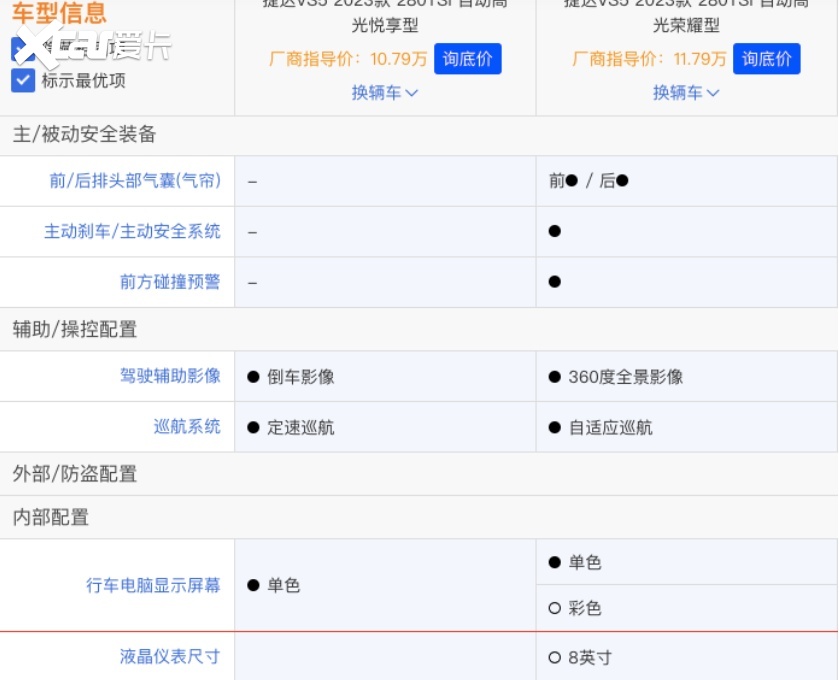
Task: Open the 液晶仪表尺寸 link
Action: tap(170, 656)
